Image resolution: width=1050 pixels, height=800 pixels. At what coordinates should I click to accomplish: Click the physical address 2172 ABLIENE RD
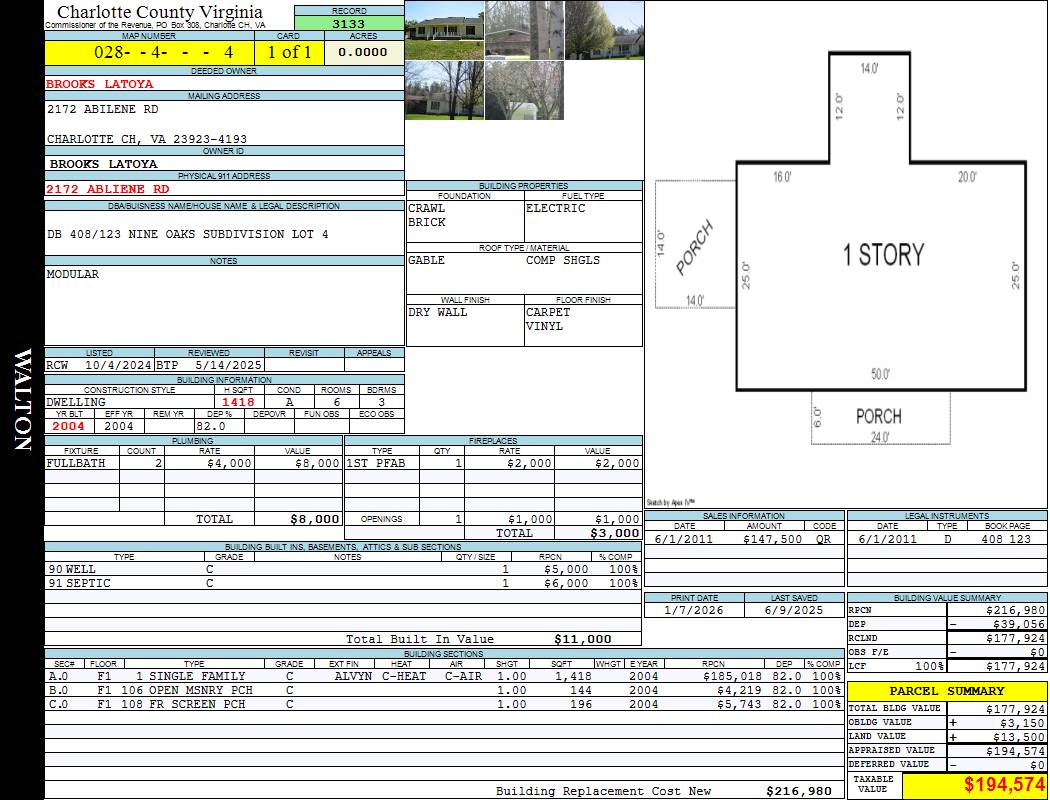pyautogui.click(x=108, y=189)
